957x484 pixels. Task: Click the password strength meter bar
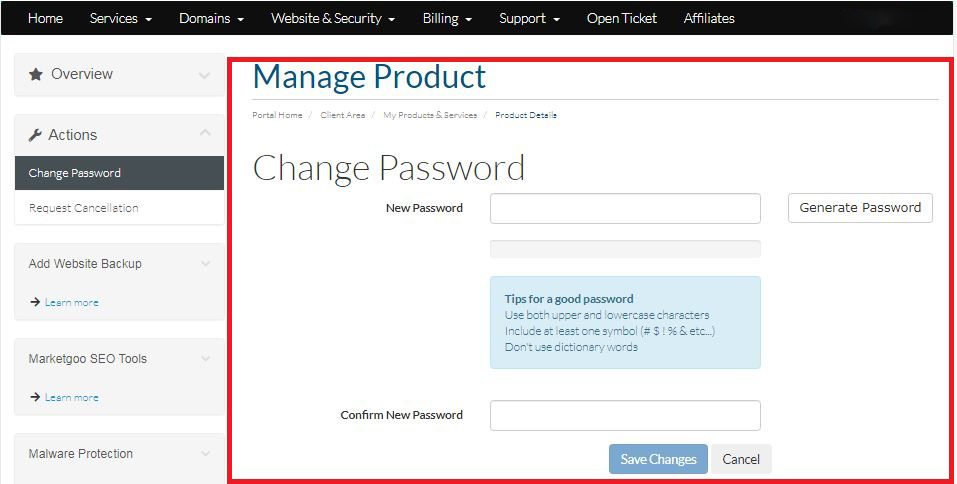[x=625, y=249]
